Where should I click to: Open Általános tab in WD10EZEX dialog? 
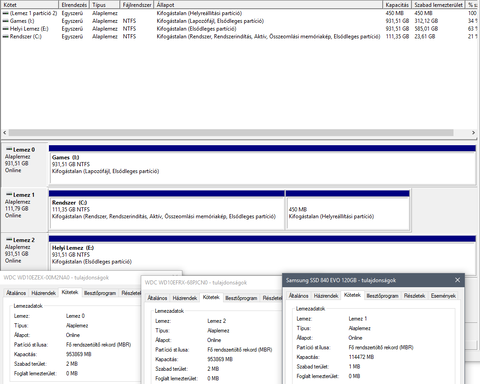point(16,293)
